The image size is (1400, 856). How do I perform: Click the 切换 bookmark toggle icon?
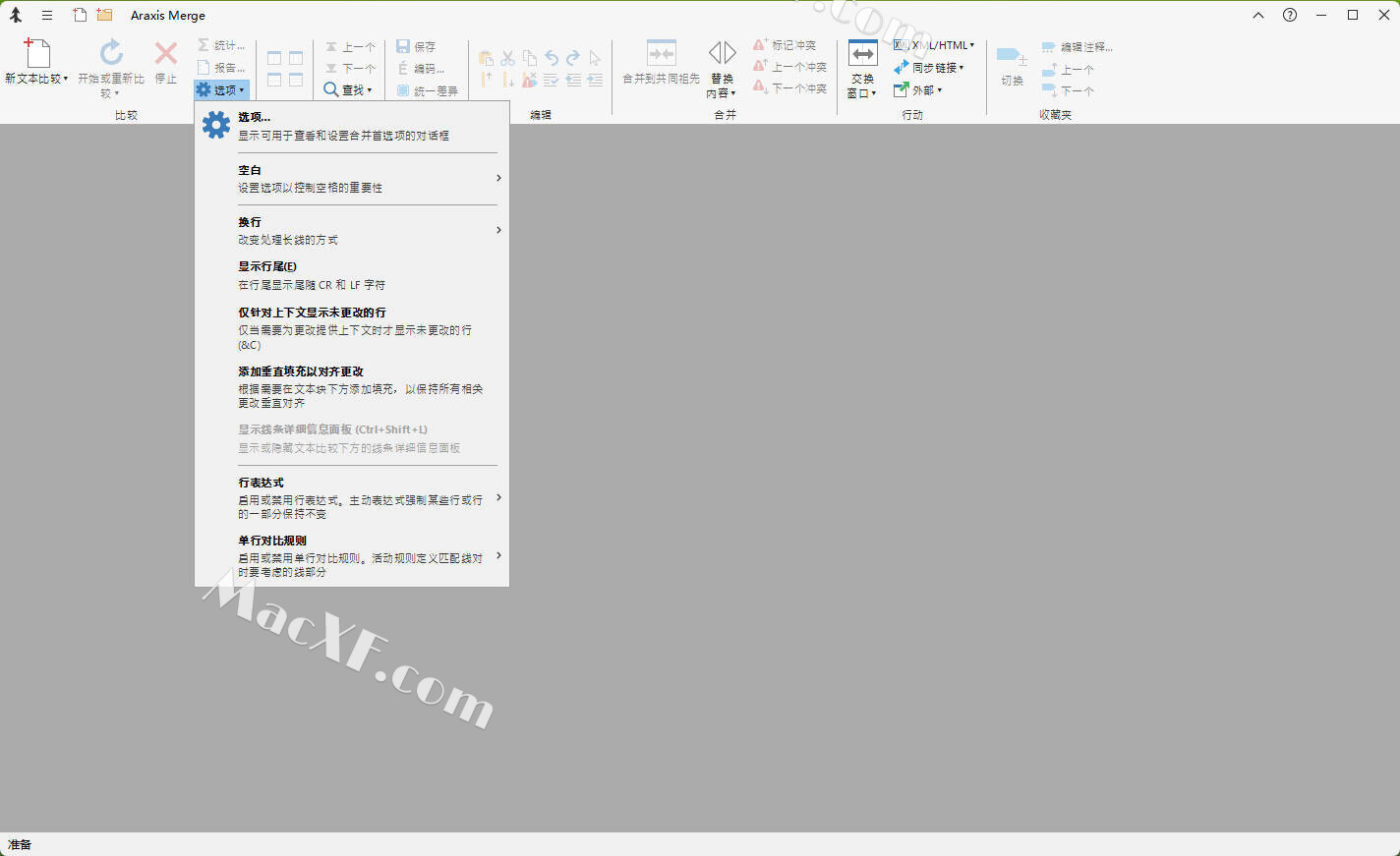pos(1012,56)
